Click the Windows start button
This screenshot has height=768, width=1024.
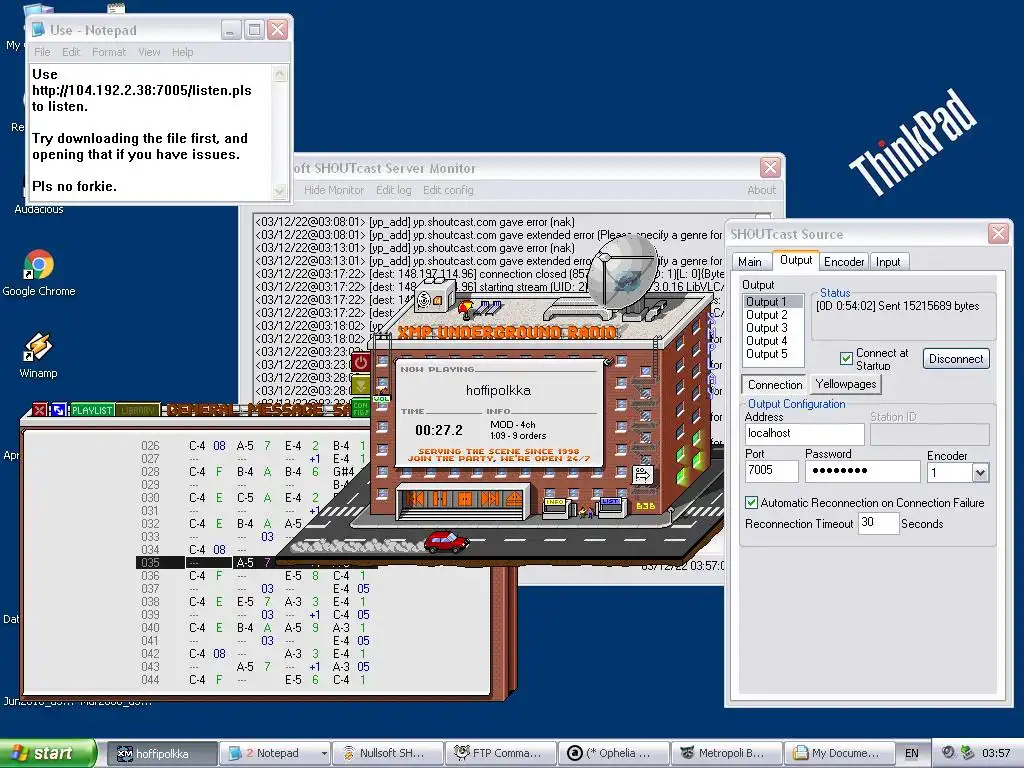click(x=47, y=753)
